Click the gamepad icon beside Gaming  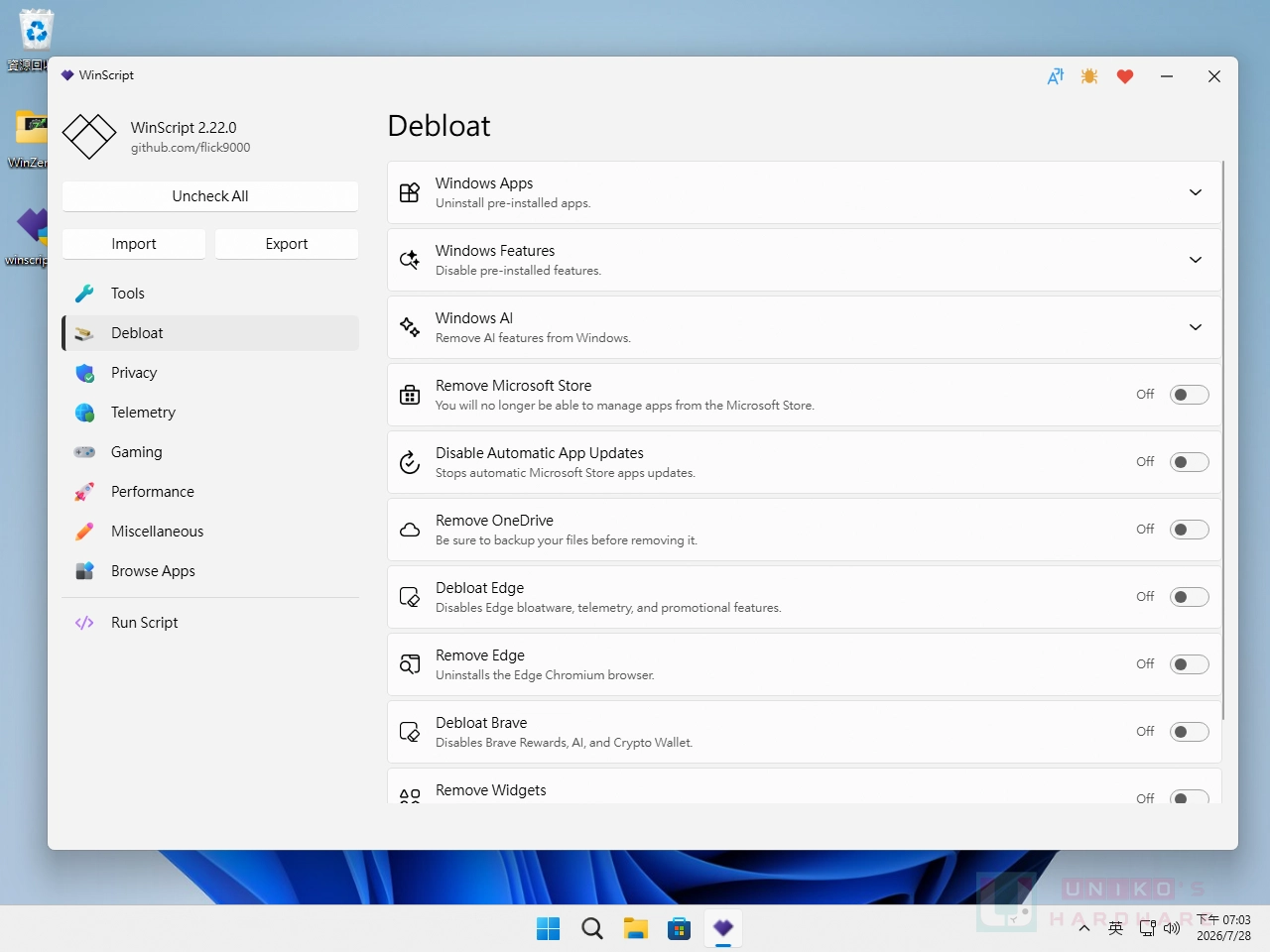pos(84,452)
